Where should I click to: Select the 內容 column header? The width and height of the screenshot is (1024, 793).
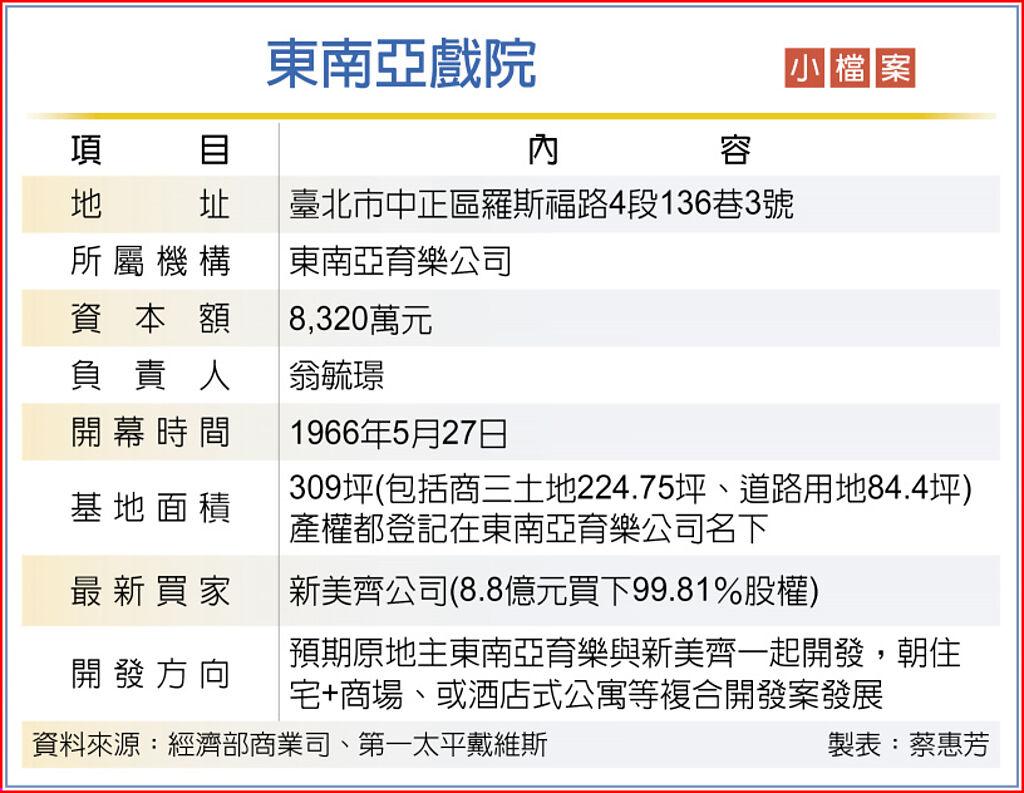pos(639,150)
